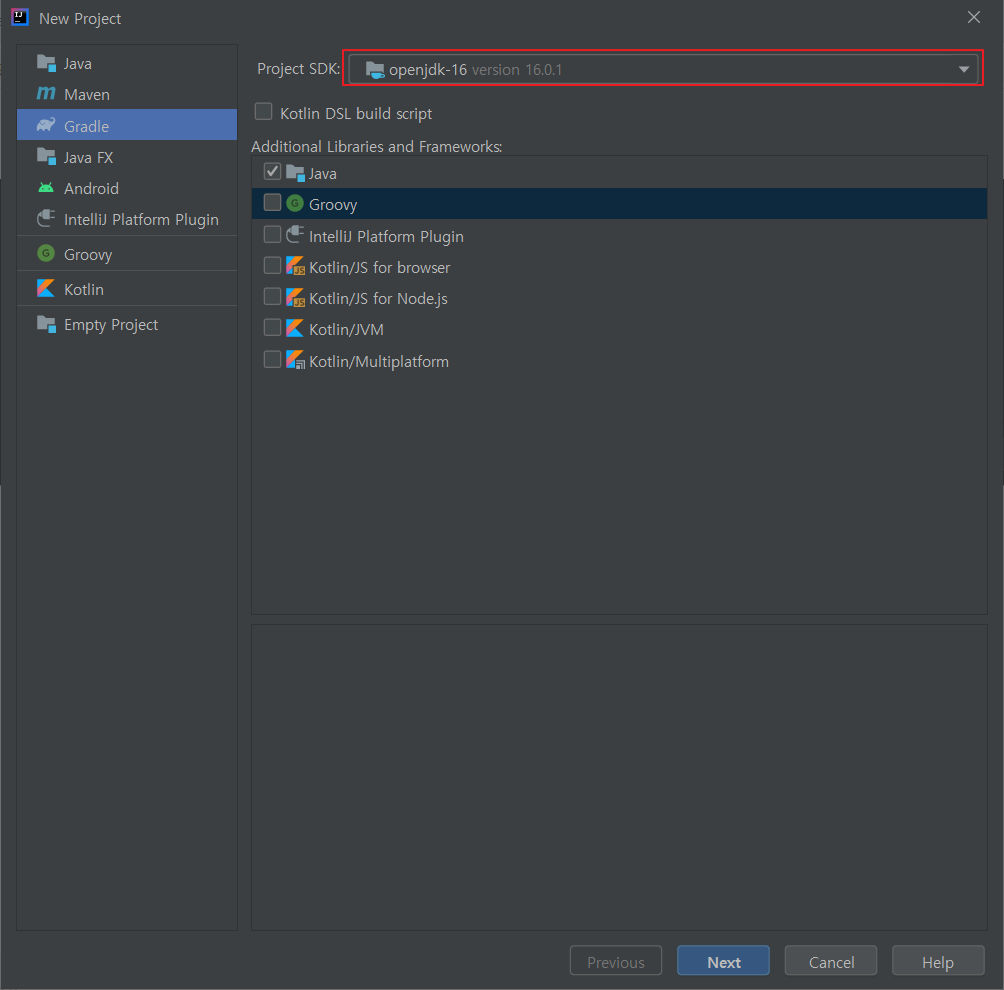
Task: Click the Java folder icon in sidebar
Action: tap(46, 63)
